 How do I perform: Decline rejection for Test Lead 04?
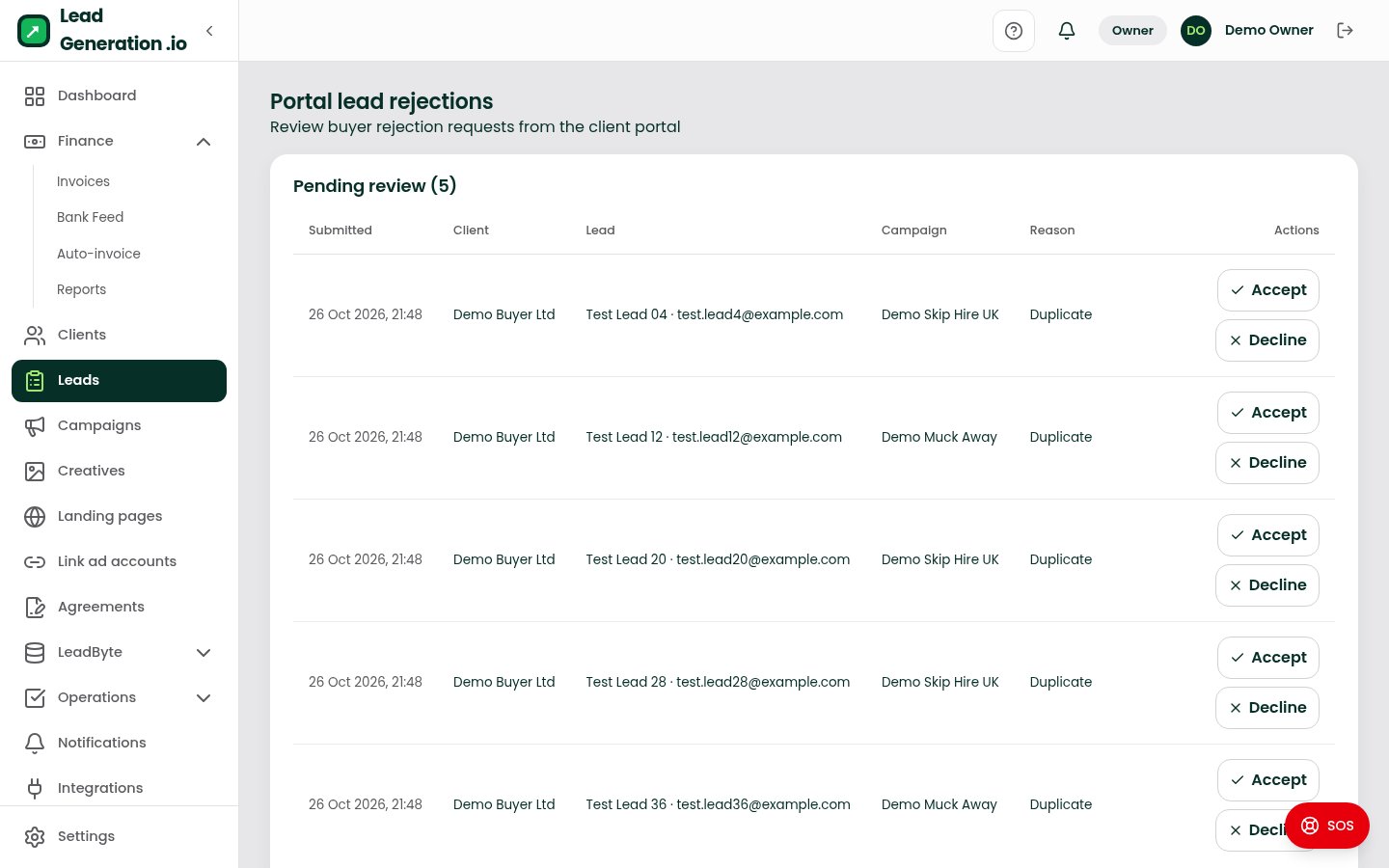[1267, 340]
